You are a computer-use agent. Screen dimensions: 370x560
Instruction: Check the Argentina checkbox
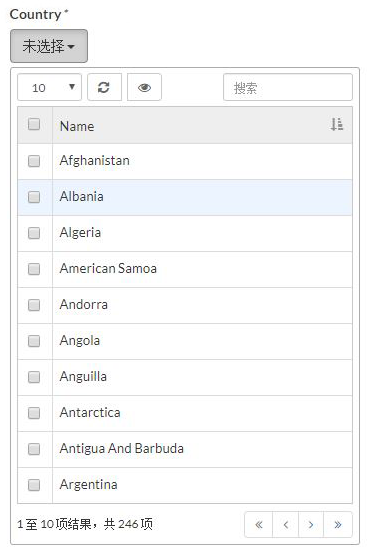[x=34, y=485]
